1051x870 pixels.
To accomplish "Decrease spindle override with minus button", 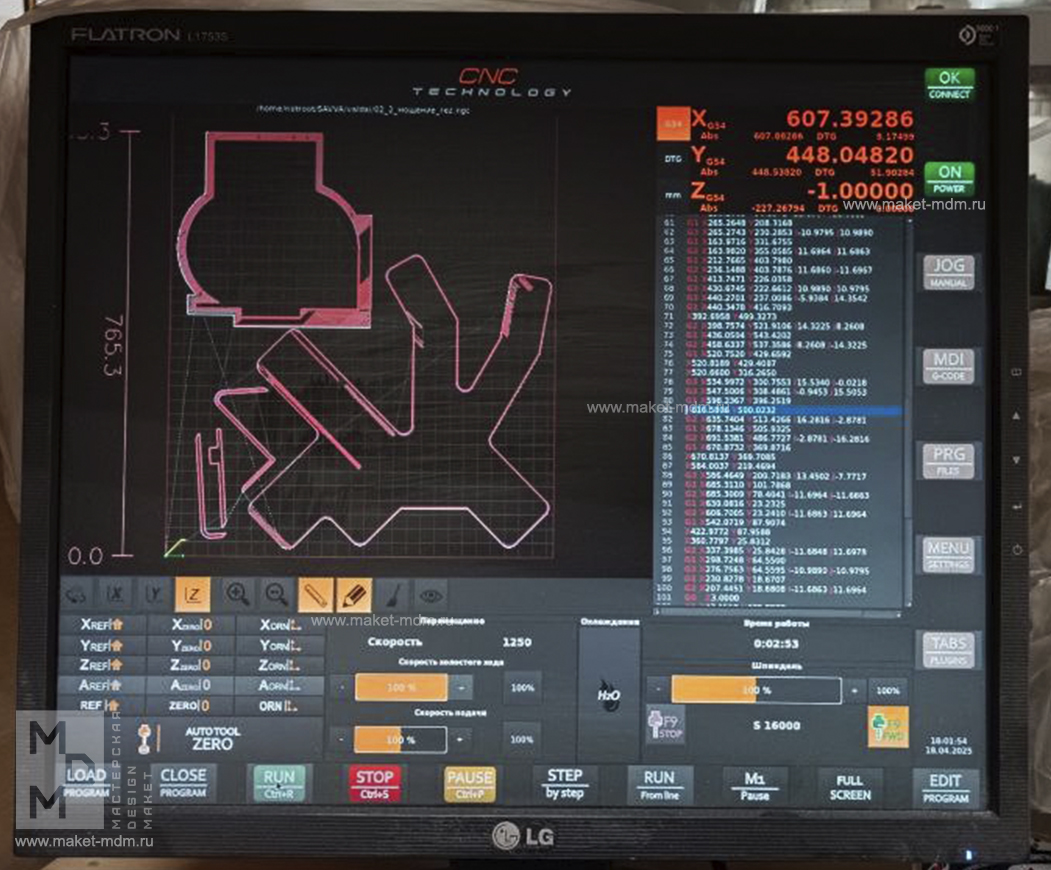I will (658, 690).
